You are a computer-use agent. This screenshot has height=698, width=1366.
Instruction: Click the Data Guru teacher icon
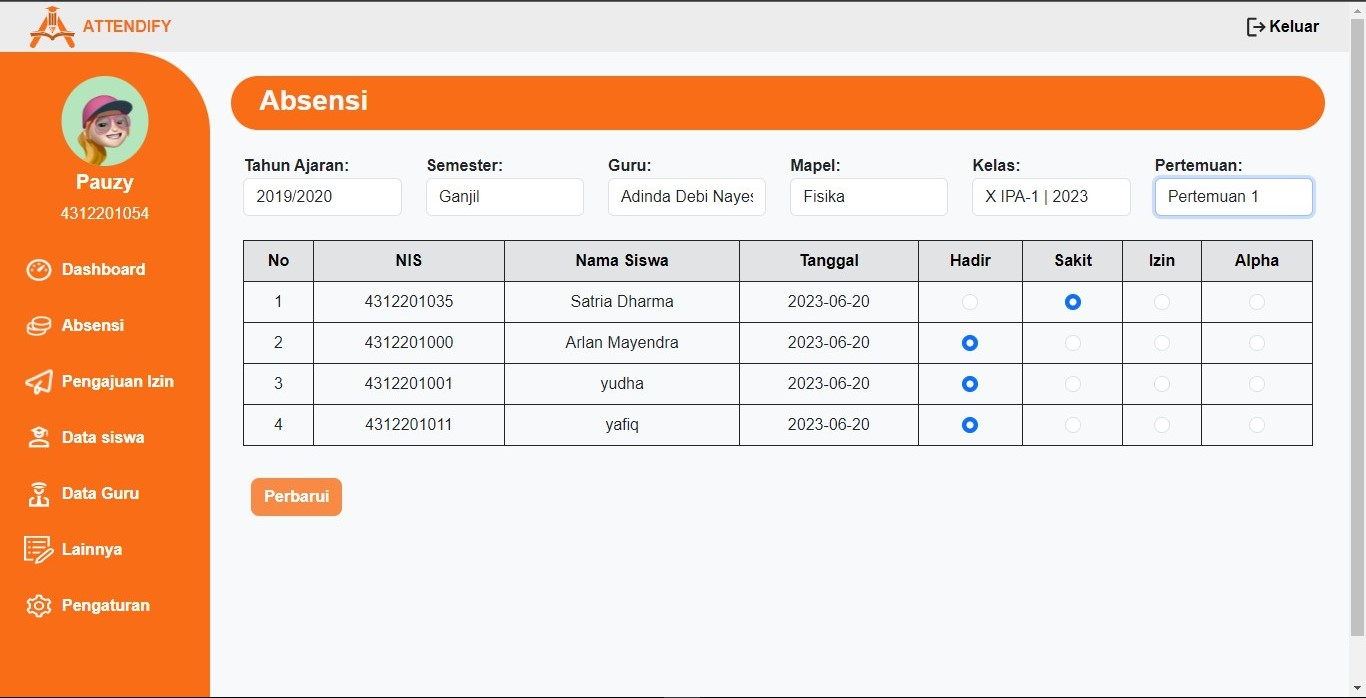[x=38, y=494]
